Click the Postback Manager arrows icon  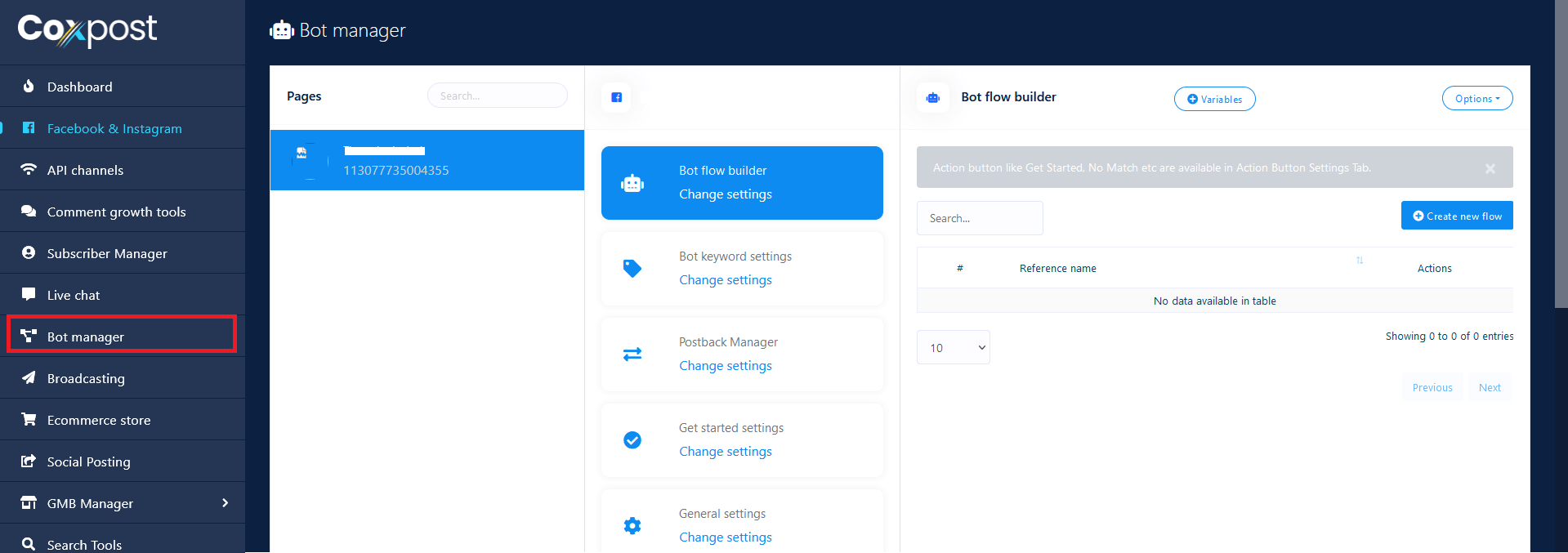(x=632, y=355)
